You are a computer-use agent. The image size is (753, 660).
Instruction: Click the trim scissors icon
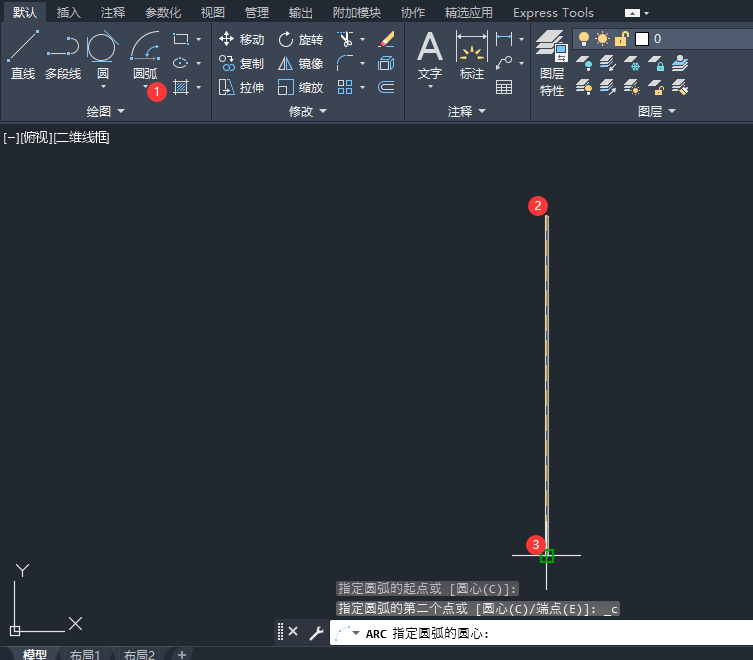click(x=345, y=39)
